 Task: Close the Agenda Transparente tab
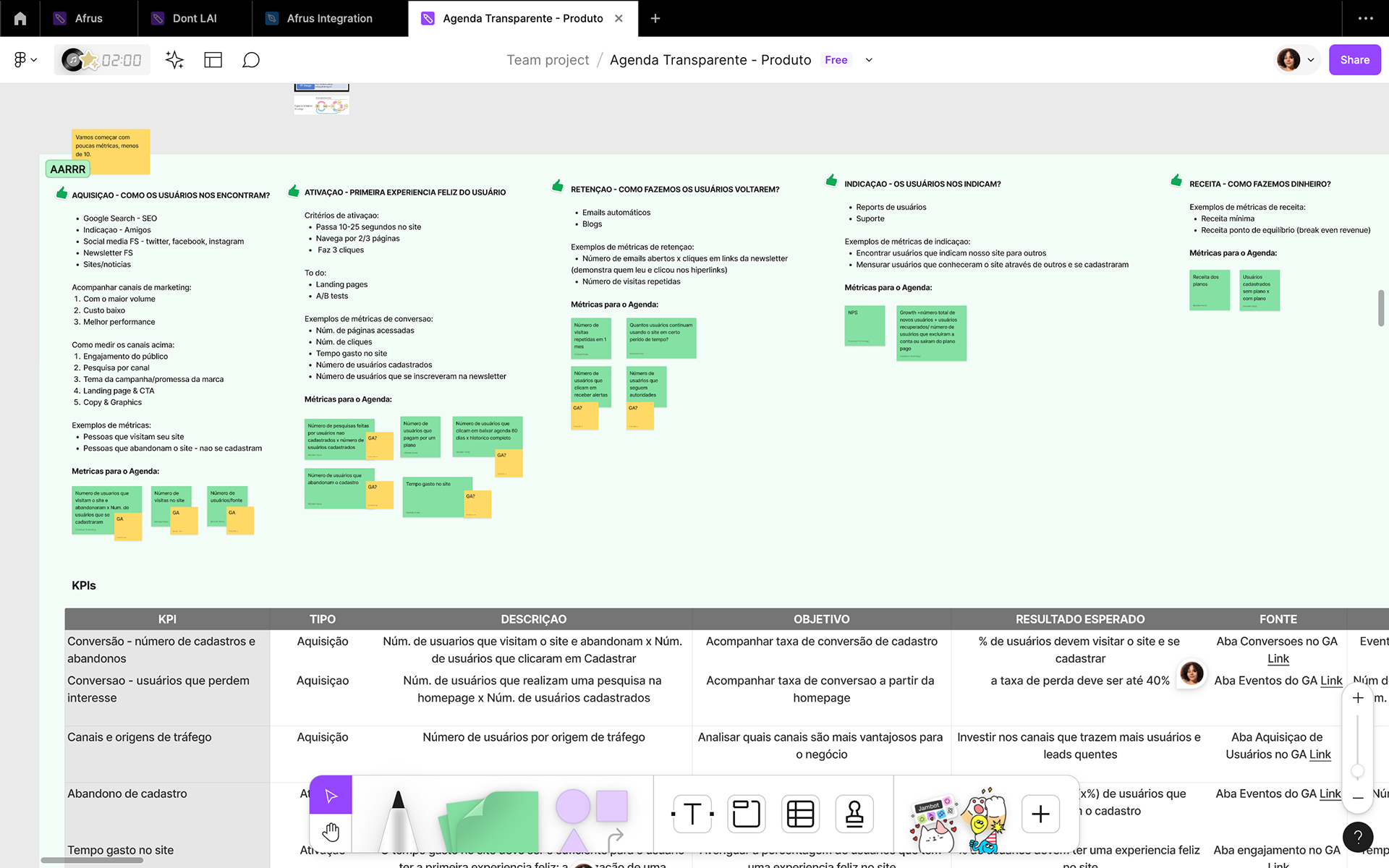point(619,18)
